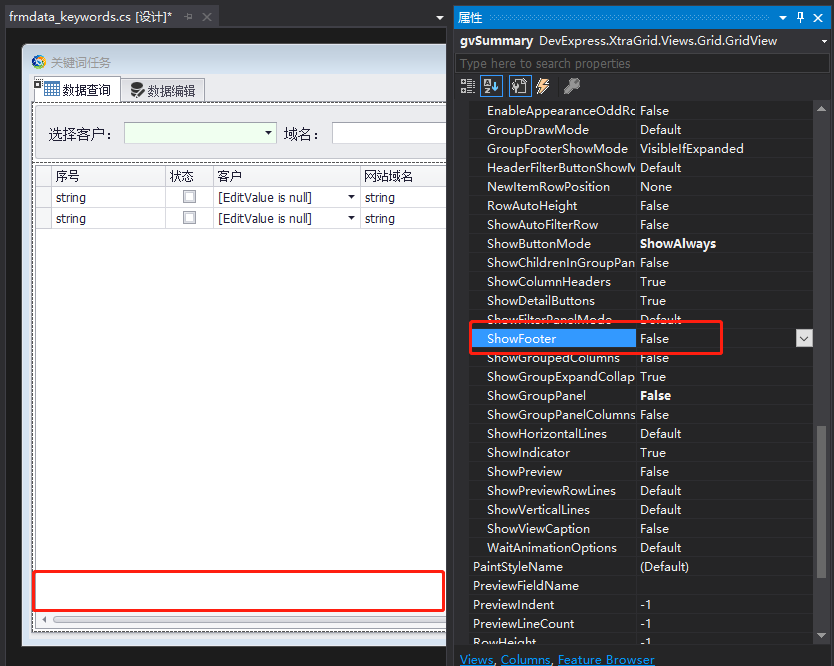Open the Properties window position dropdown arrow
The image size is (834, 666).
click(x=783, y=18)
